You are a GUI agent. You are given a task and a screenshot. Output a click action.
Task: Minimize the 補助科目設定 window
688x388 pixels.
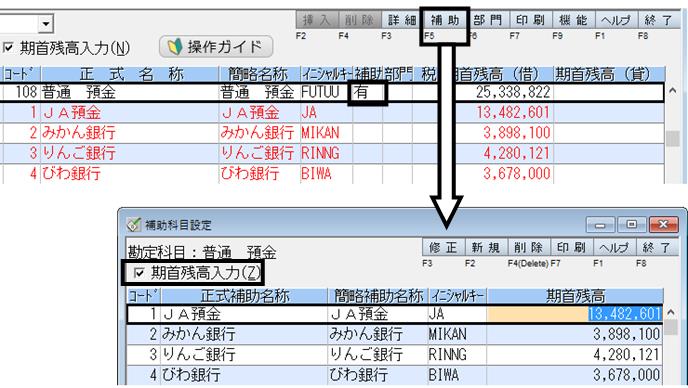600,225
